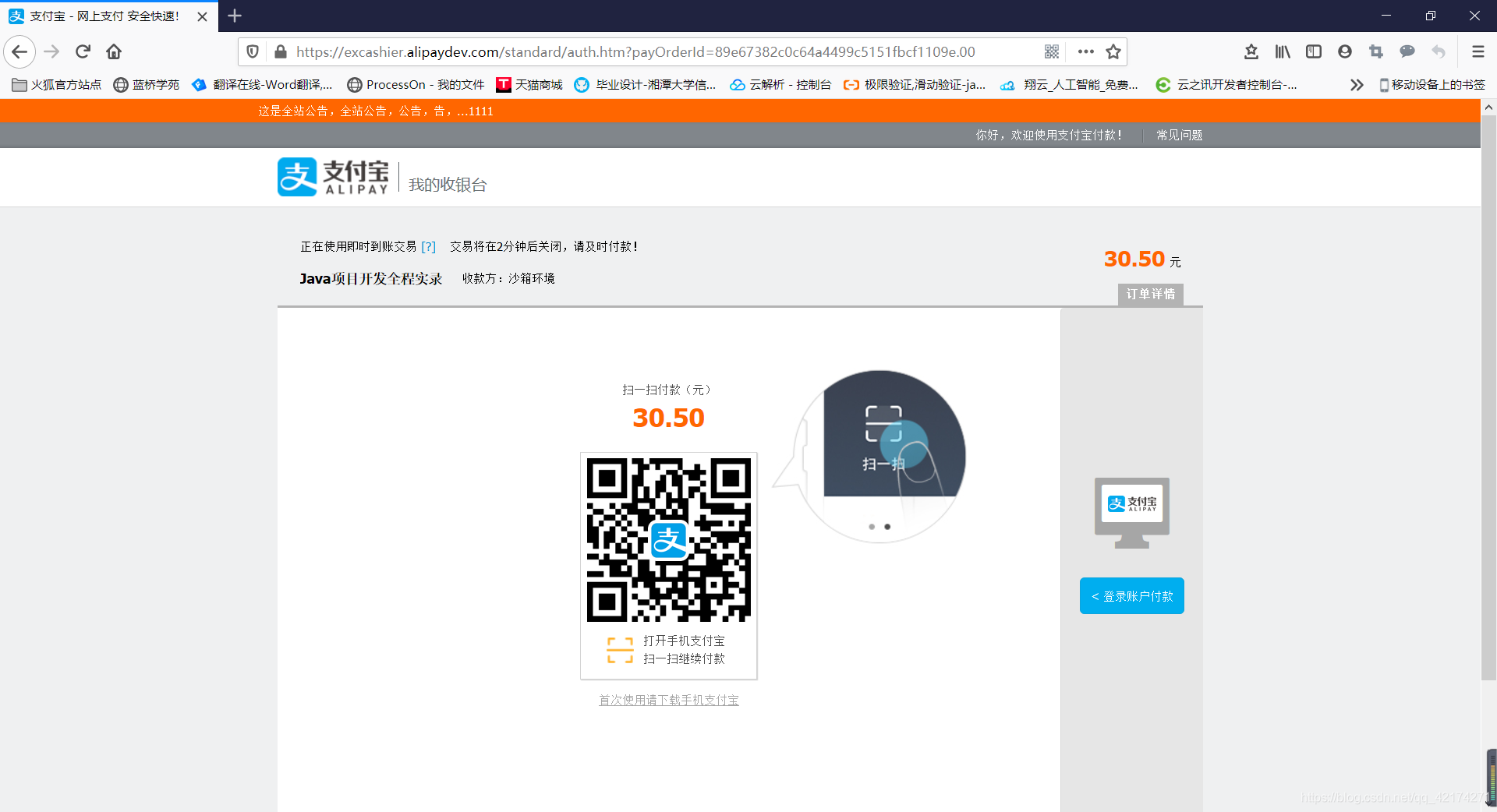Open 蓝桥学苑 bookmark
Screen dimensions: 1497x812
point(147,84)
